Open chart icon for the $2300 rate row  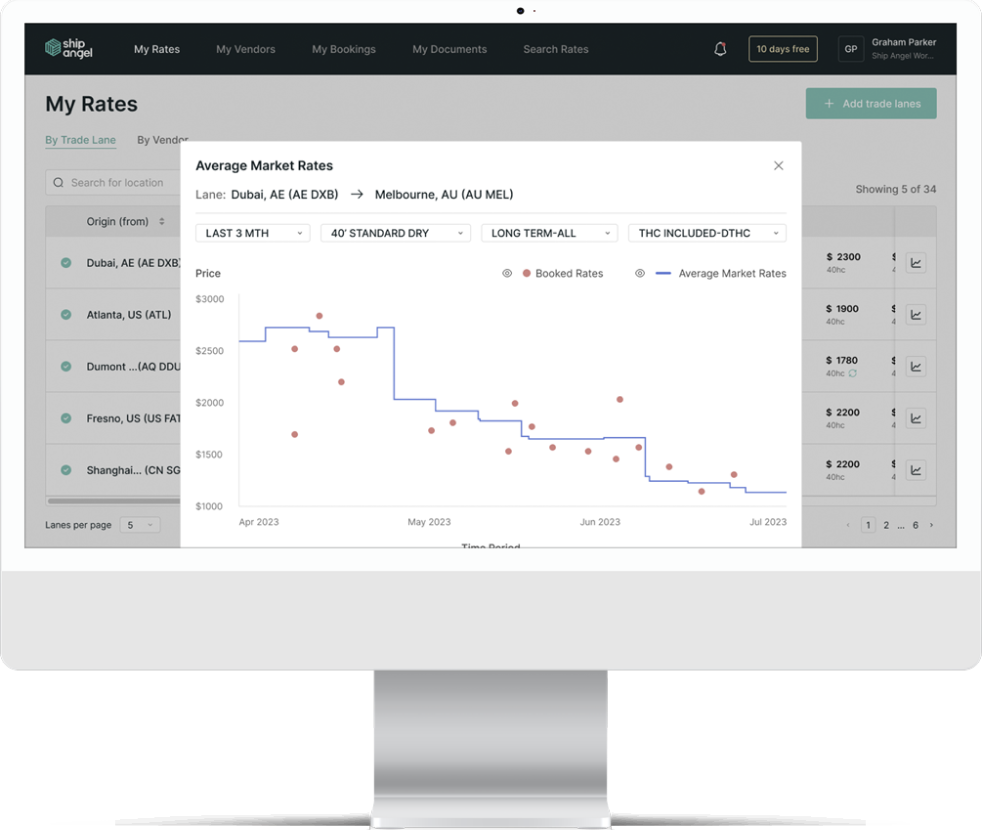pos(915,263)
